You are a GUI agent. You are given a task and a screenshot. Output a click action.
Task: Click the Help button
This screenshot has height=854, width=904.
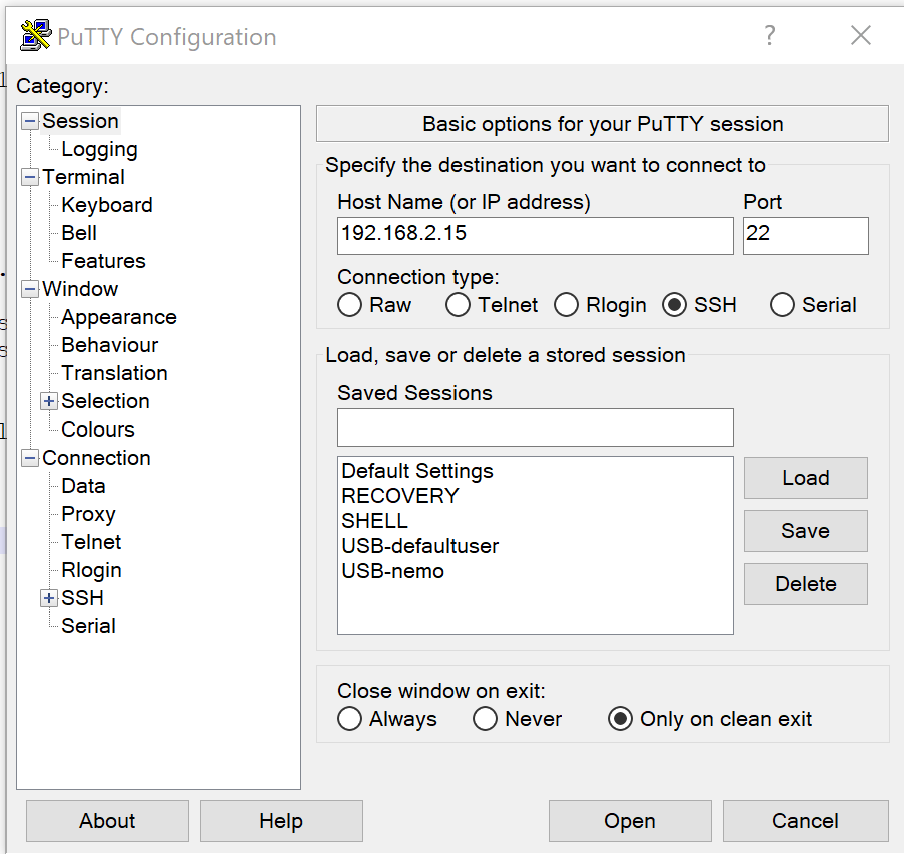pos(281,821)
